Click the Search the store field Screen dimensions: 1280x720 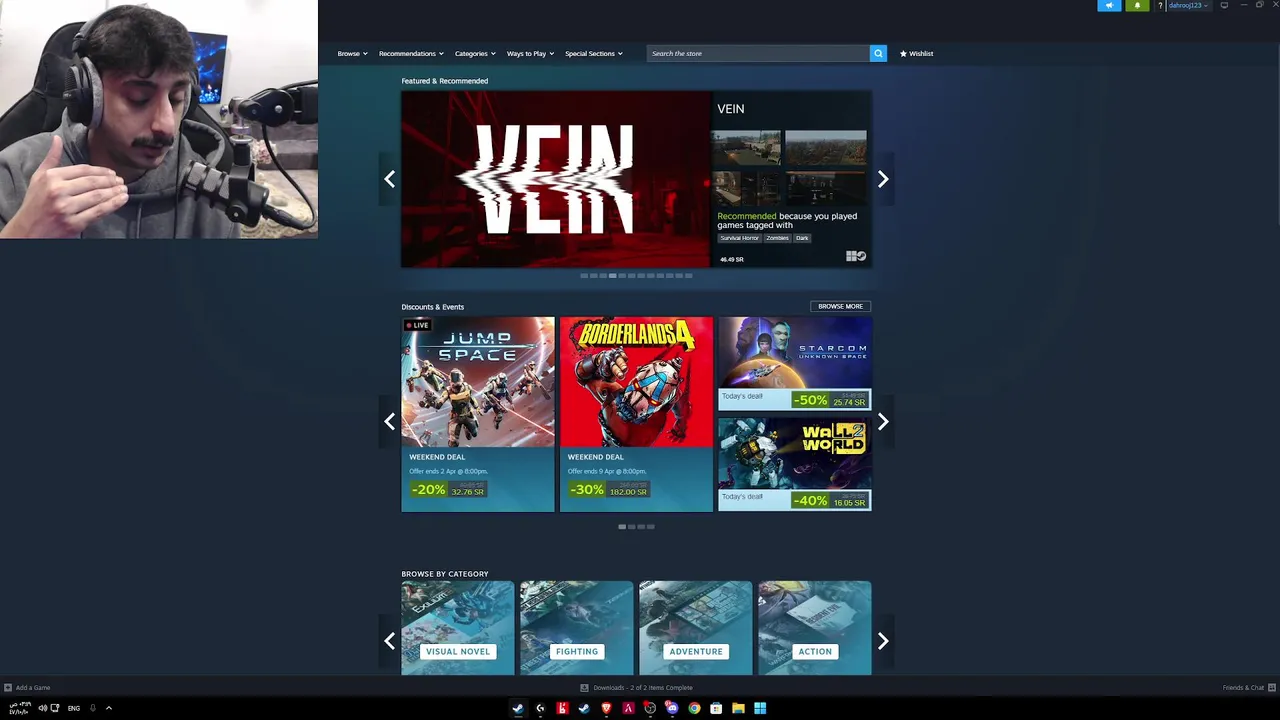[758, 53]
